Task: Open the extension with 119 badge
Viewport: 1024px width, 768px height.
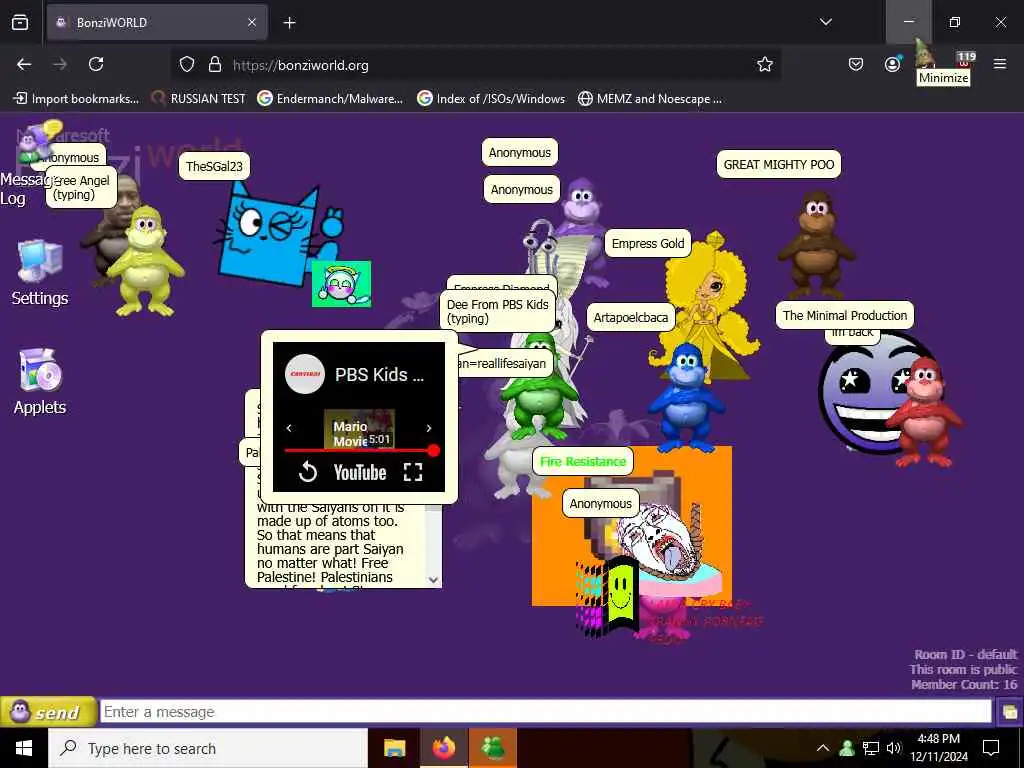Action: [964, 60]
